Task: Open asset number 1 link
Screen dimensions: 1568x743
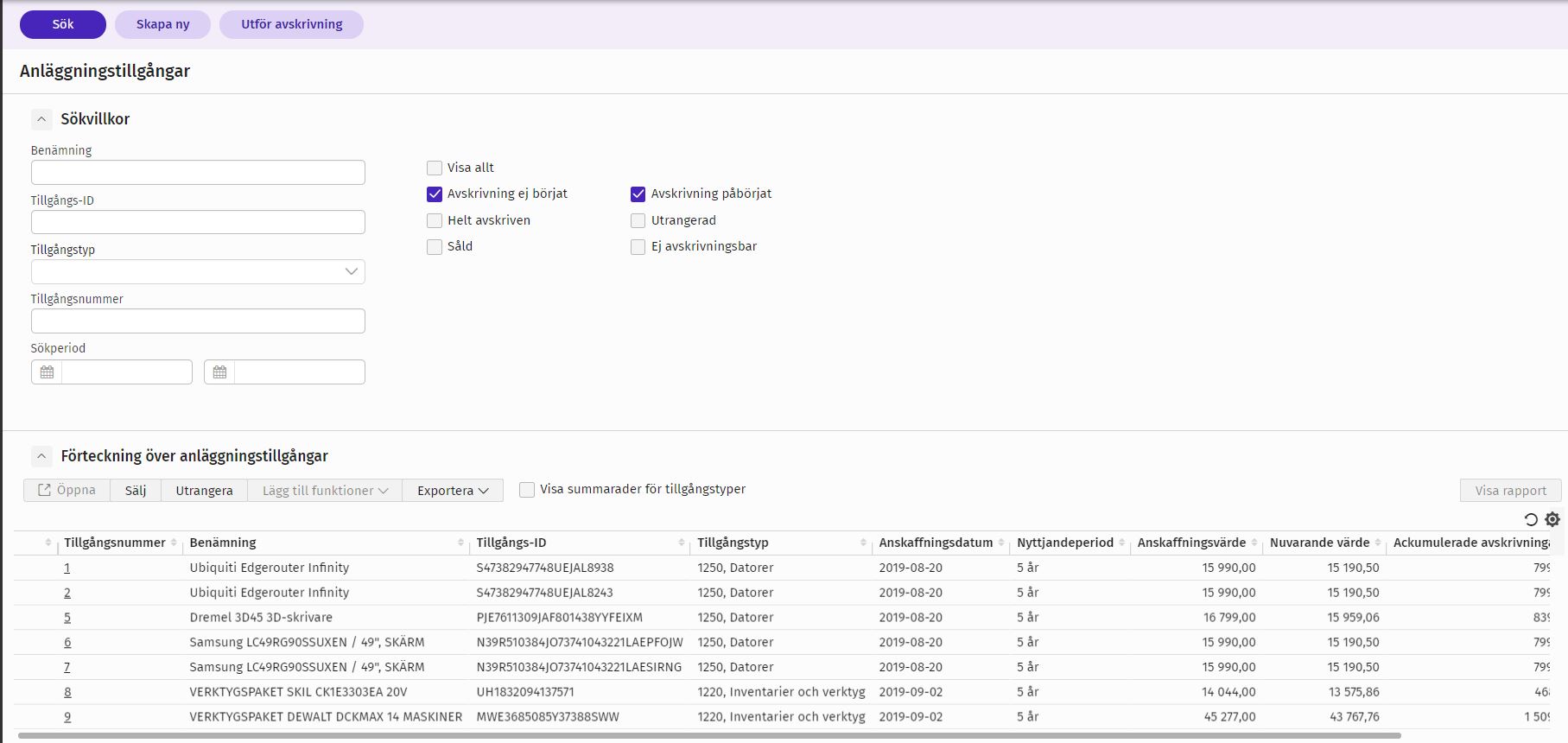Action: [67, 568]
